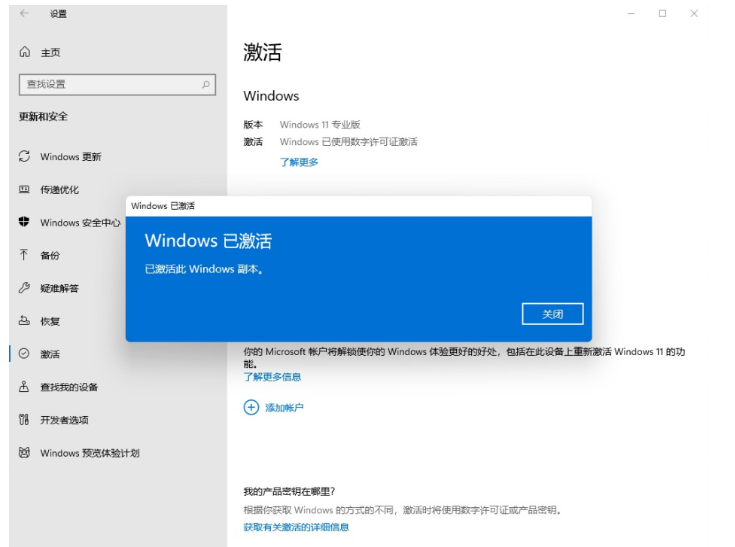Click 获取有关激活的详细信息 link
This screenshot has width=735, height=547.
click(x=296, y=527)
